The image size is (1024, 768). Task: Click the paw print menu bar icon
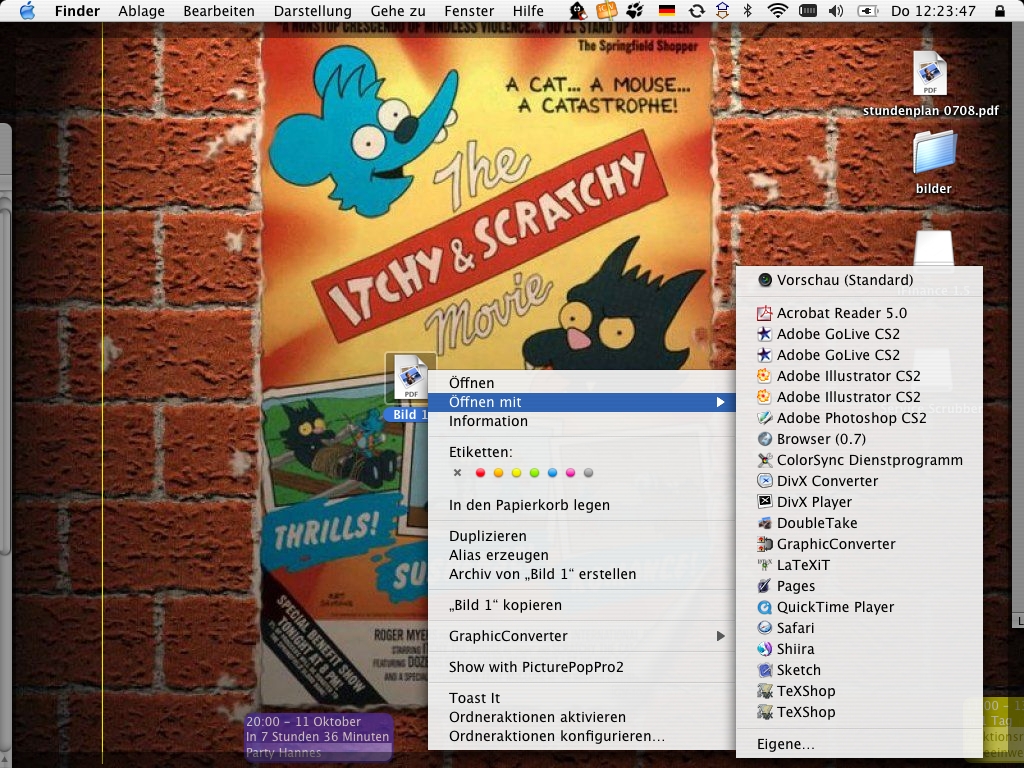pos(635,10)
